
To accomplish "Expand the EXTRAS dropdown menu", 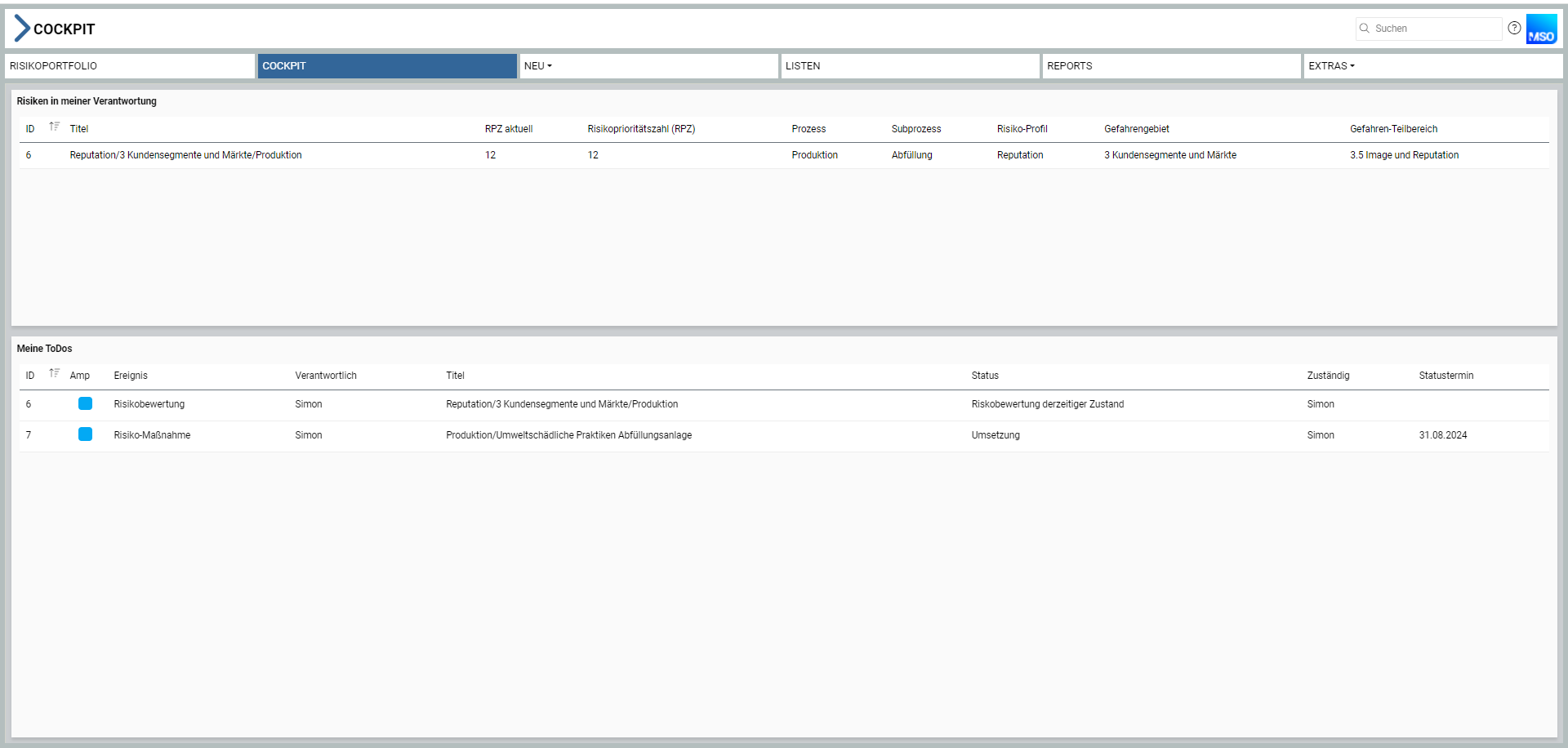I will point(1331,66).
